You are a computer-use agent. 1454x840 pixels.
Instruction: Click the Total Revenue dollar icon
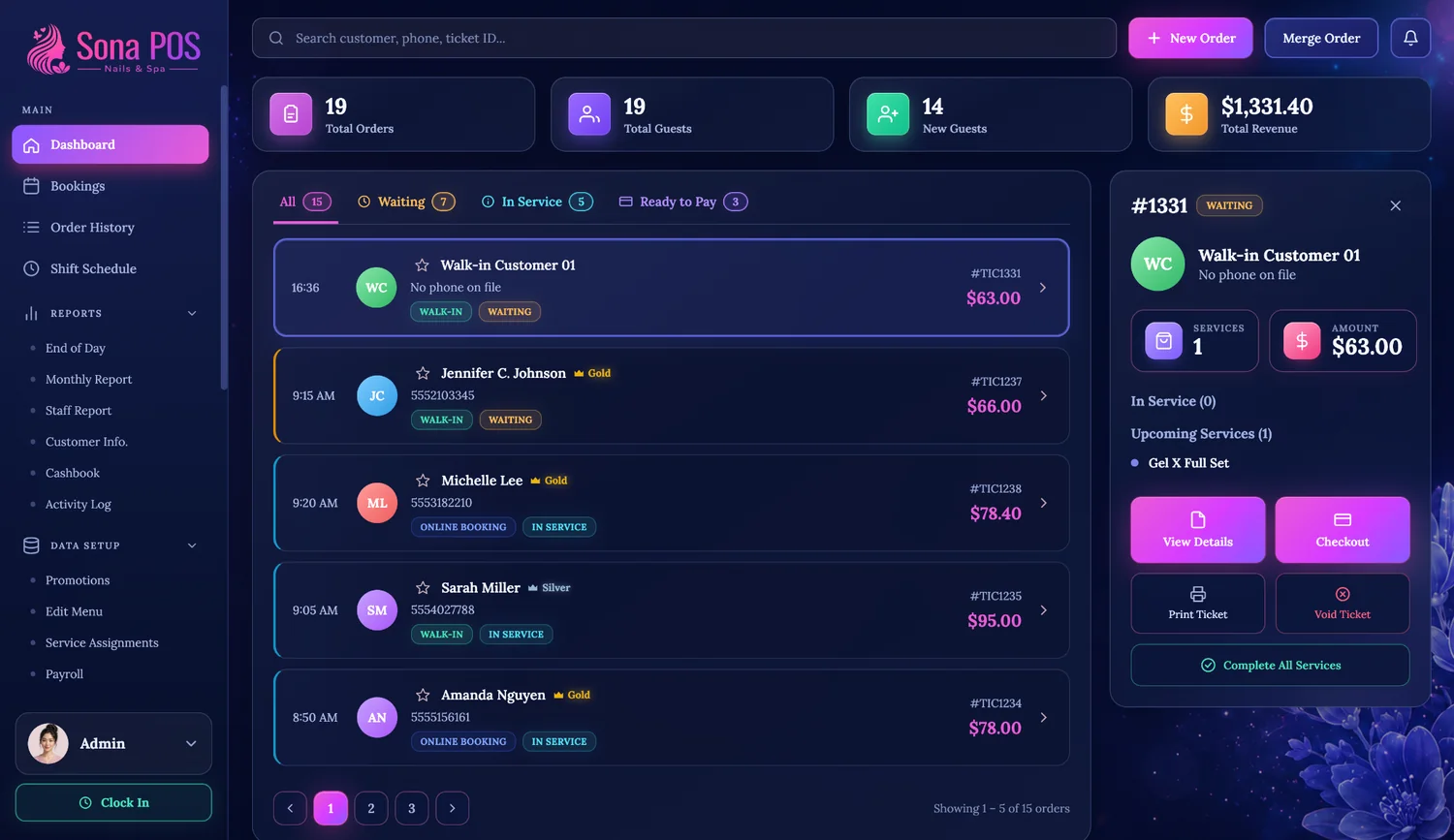tap(1186, 114)
